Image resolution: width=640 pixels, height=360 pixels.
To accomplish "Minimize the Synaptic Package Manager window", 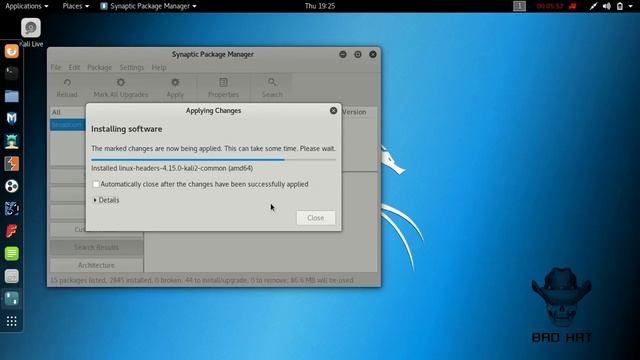I will pos(343,54).
